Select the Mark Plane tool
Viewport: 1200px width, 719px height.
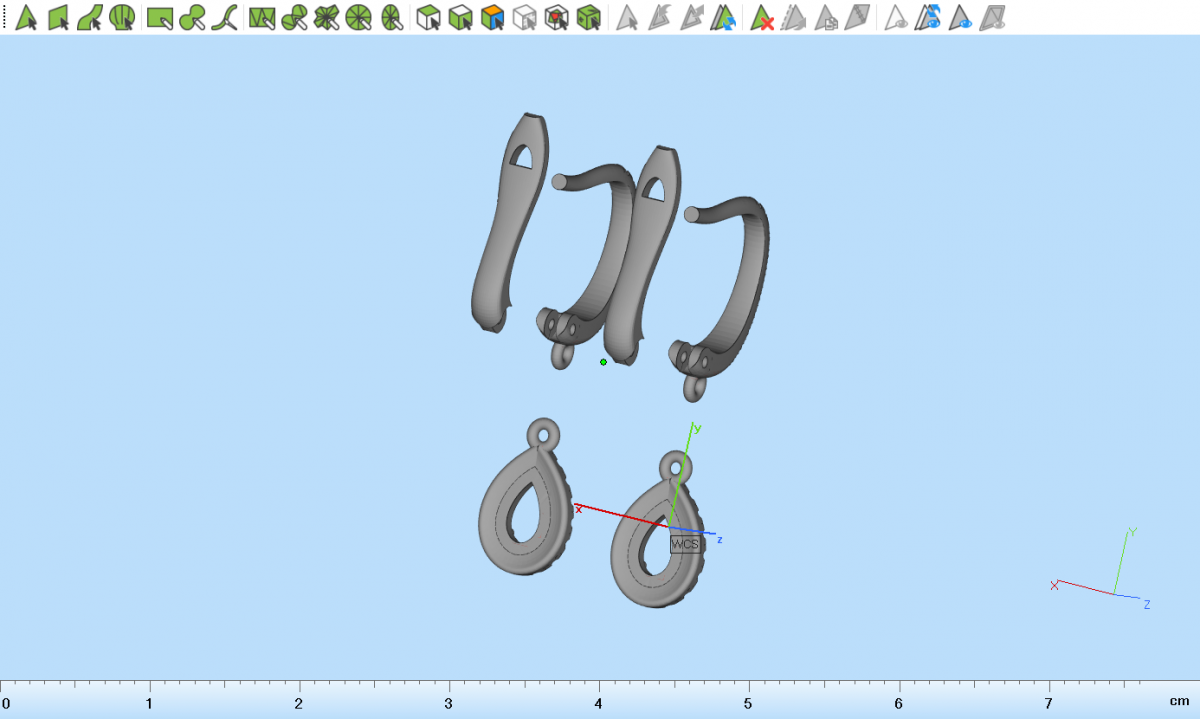[x=58, y=17]
